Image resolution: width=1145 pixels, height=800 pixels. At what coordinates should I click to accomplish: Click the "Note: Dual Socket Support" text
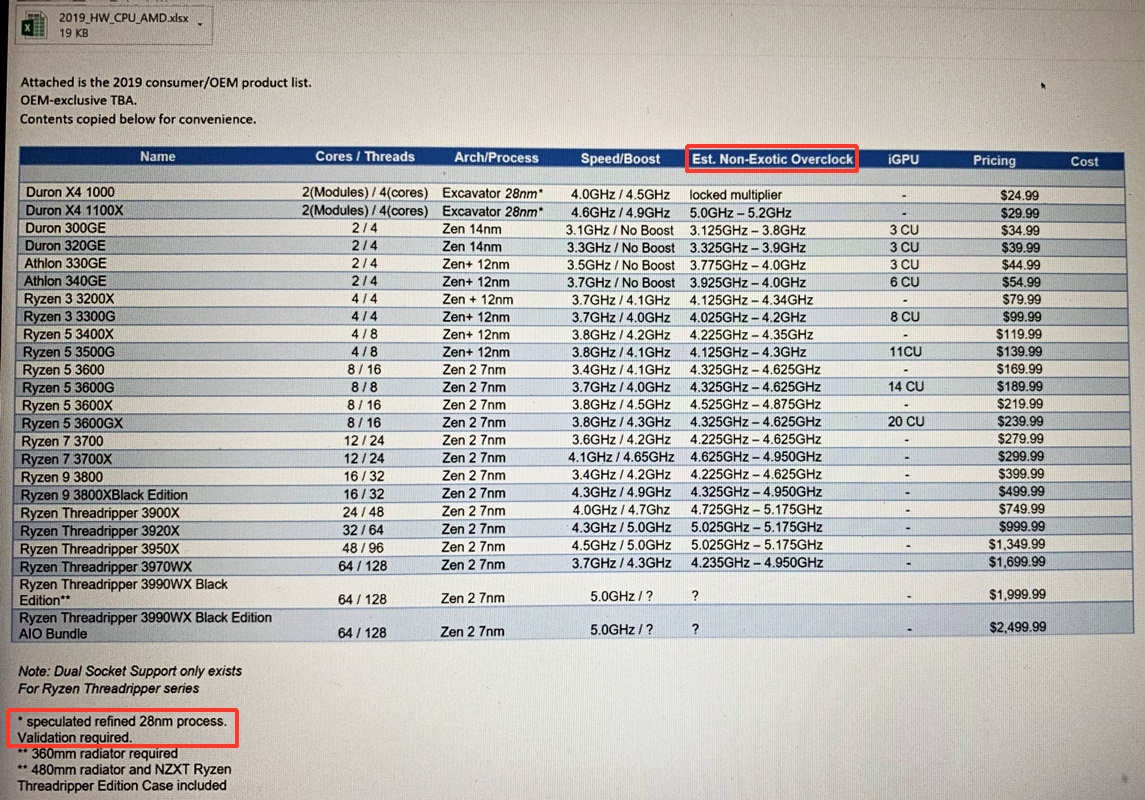click(130, 671)
